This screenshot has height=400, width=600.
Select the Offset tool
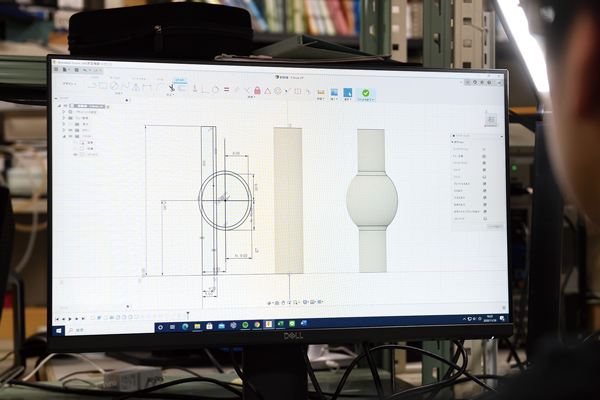point(182,88)
